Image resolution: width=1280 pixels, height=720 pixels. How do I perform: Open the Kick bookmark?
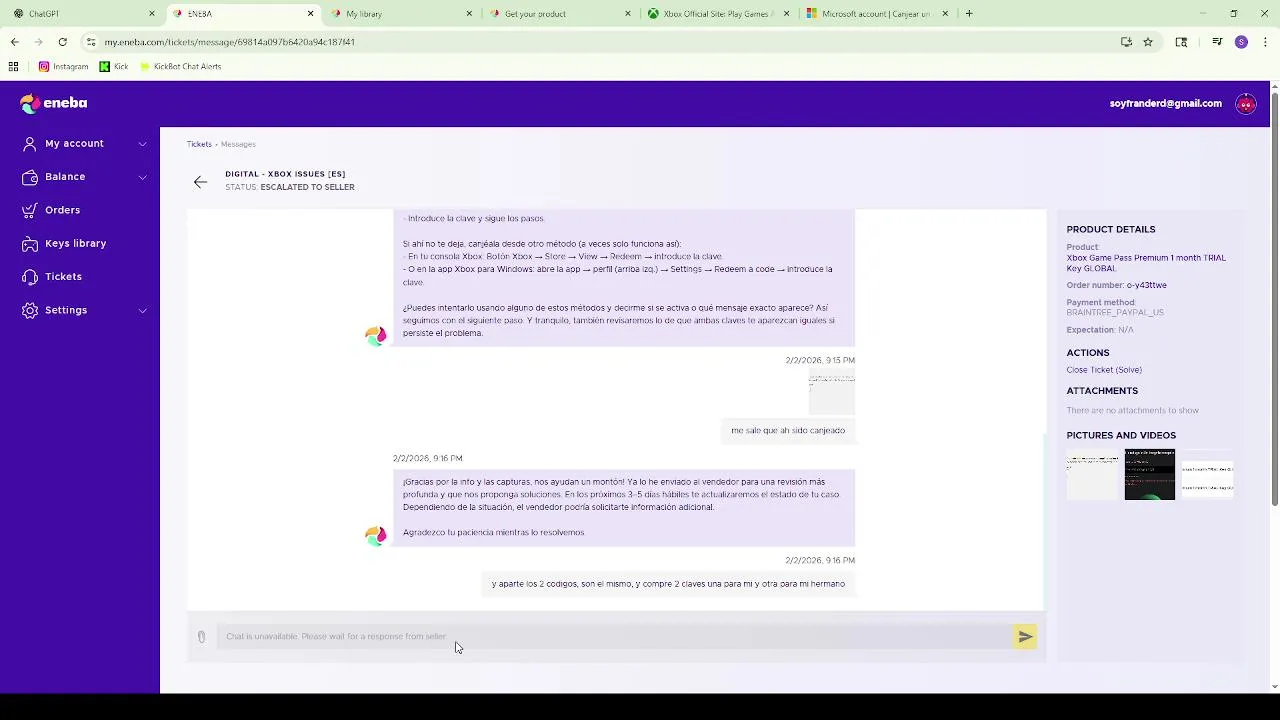tap(113, 67)
